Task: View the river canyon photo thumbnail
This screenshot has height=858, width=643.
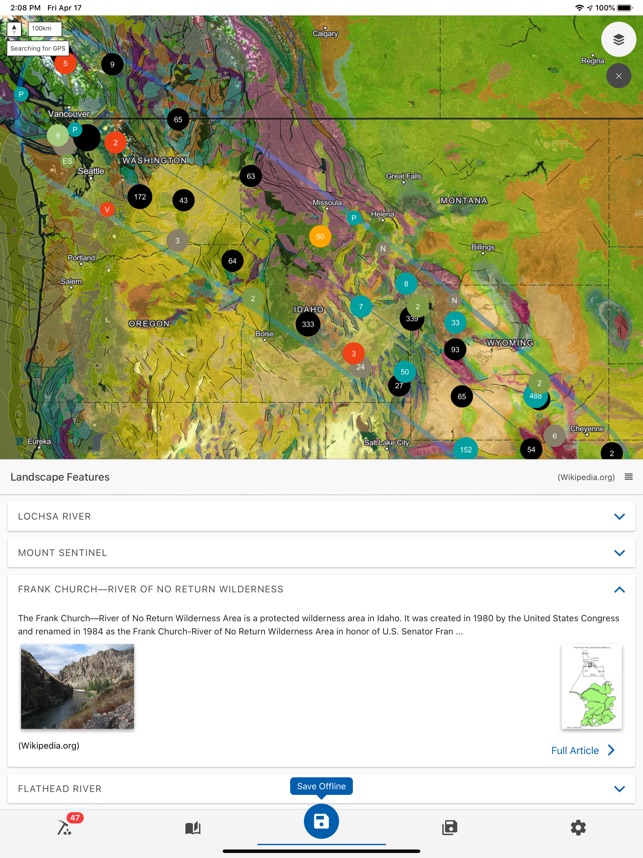Action: point(77,687)
